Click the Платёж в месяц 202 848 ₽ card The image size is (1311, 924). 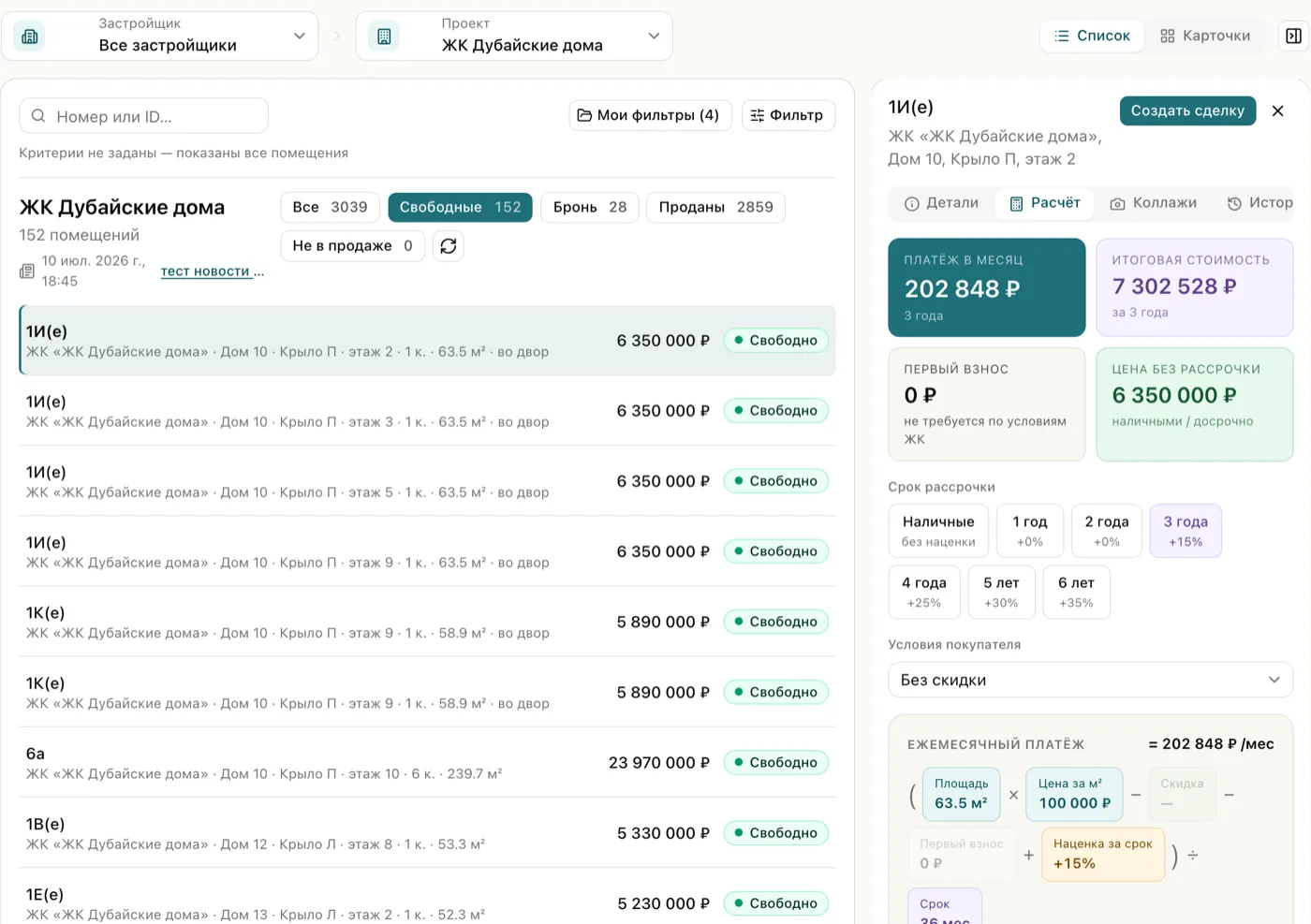click(x=987, y=287)
